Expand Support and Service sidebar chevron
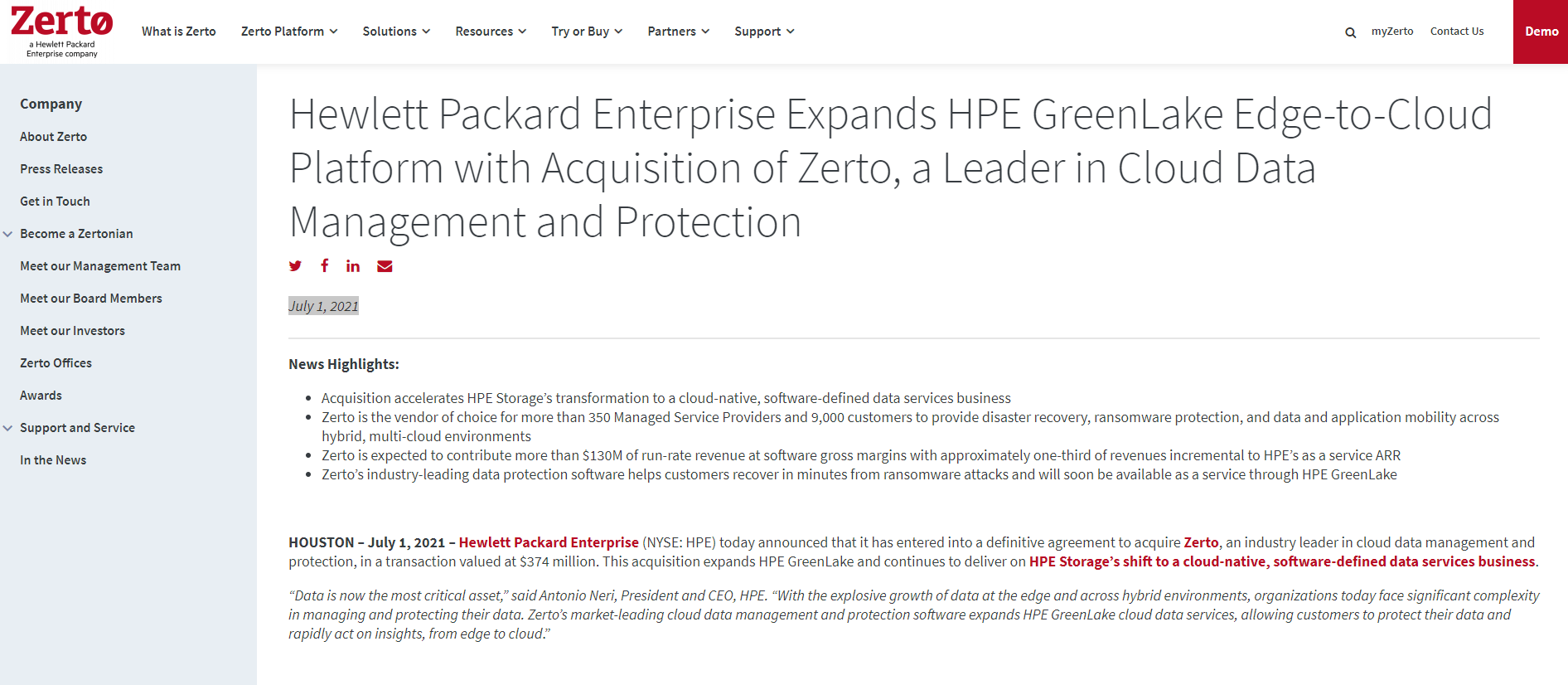 point(7,428)
